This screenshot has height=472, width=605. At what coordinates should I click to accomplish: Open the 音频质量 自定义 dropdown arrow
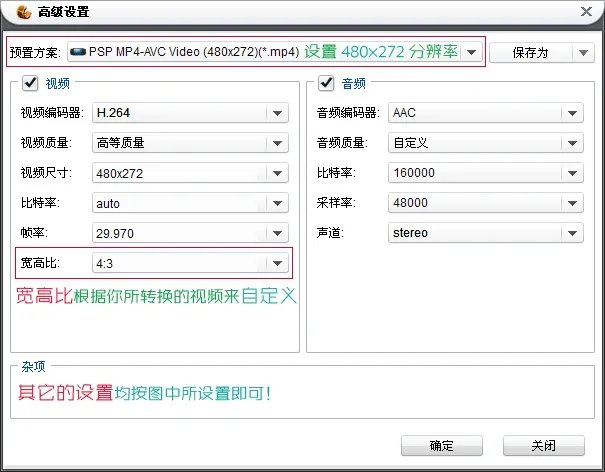(x=572, y=143)
